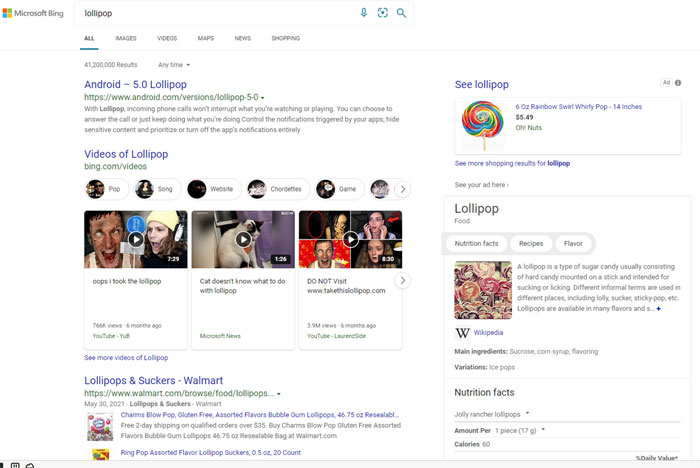Expand android.com URL dropdown arrow
This screenshot has height=468, width=700.
tap(262, 98)
